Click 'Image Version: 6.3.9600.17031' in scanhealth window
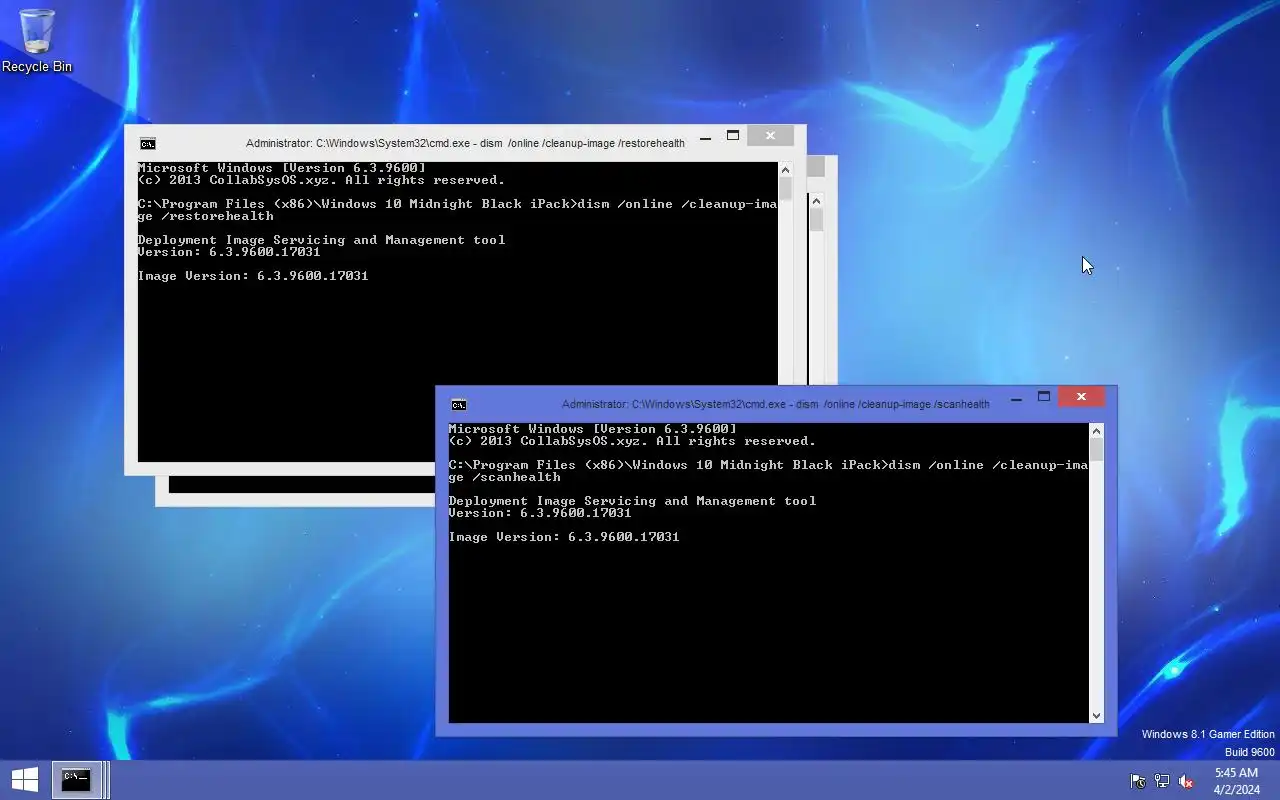1280x800 pixels. pyautogui.click(x=564, y=537)
